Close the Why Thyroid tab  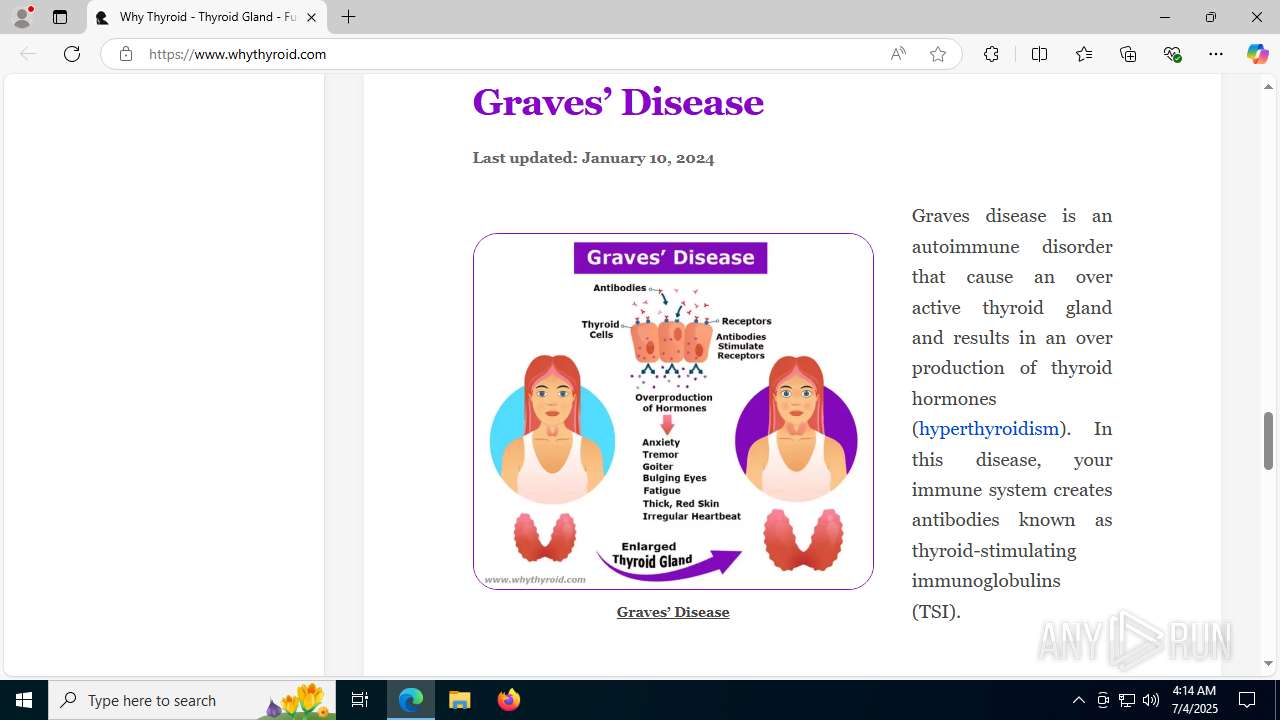coord(311,17)
